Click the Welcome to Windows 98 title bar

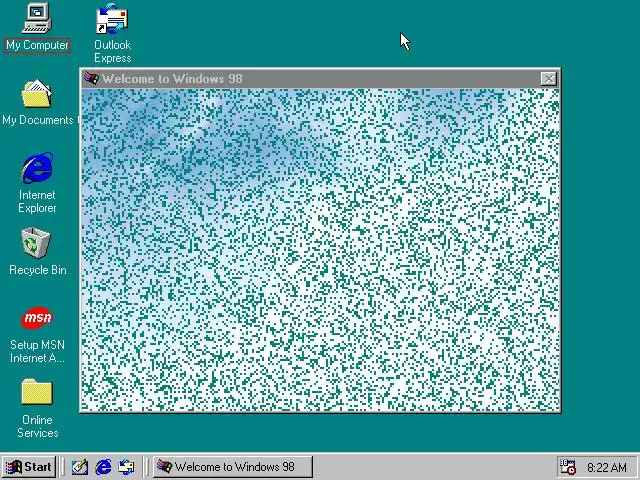pyautogui.click(x=320, y=78)
